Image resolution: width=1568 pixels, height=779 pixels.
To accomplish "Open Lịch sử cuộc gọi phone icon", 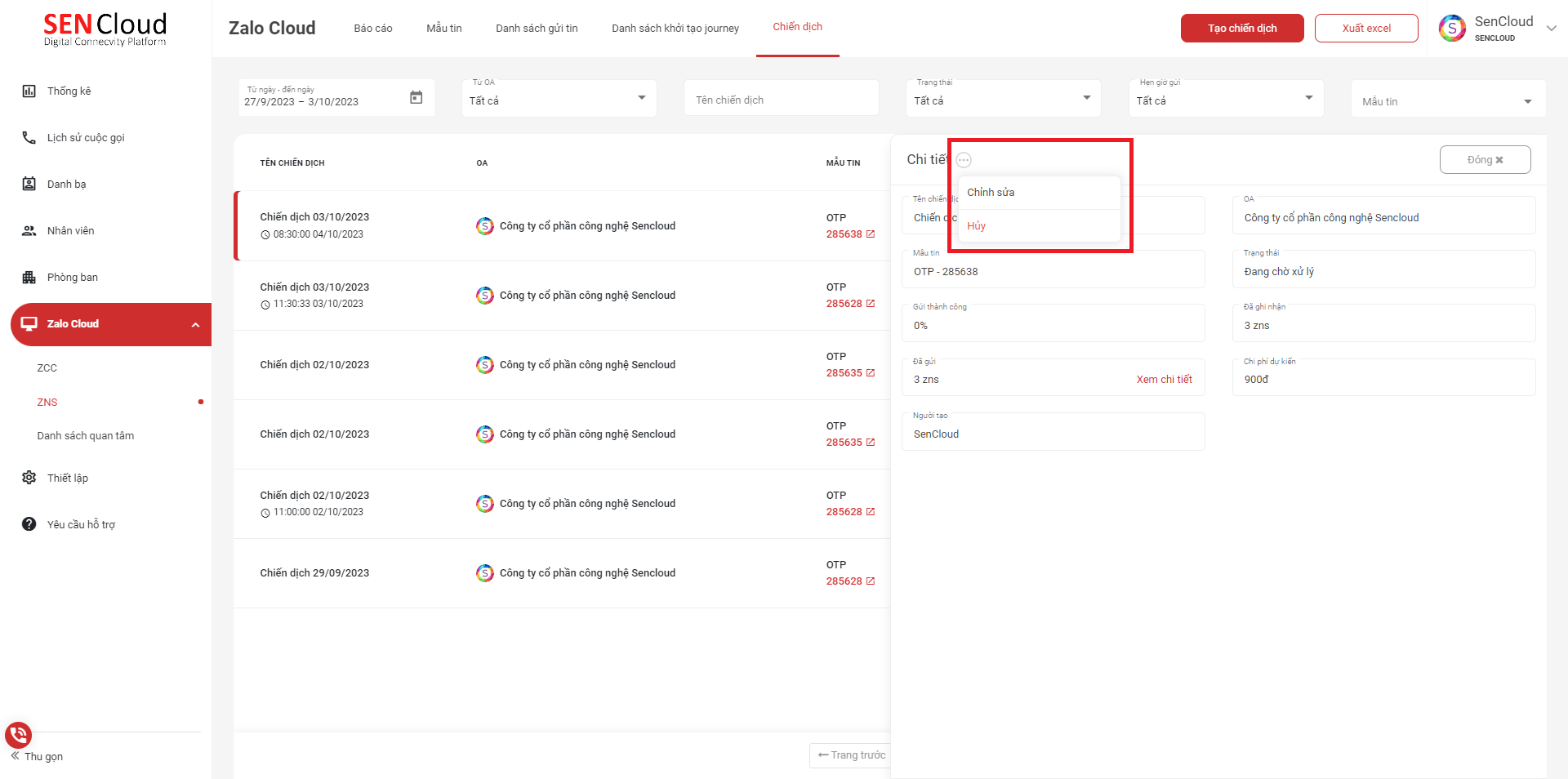I will (29, 137).
